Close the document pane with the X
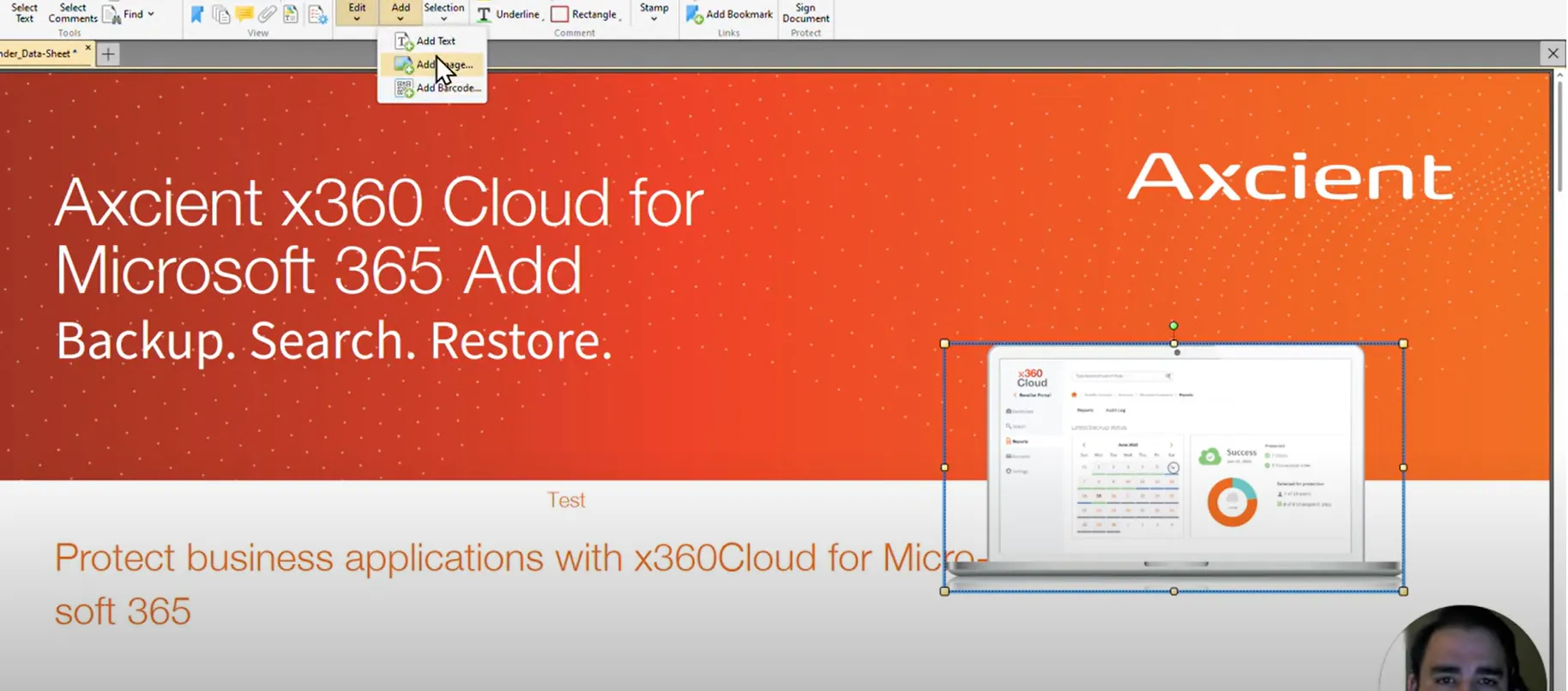 point(1553,53)
